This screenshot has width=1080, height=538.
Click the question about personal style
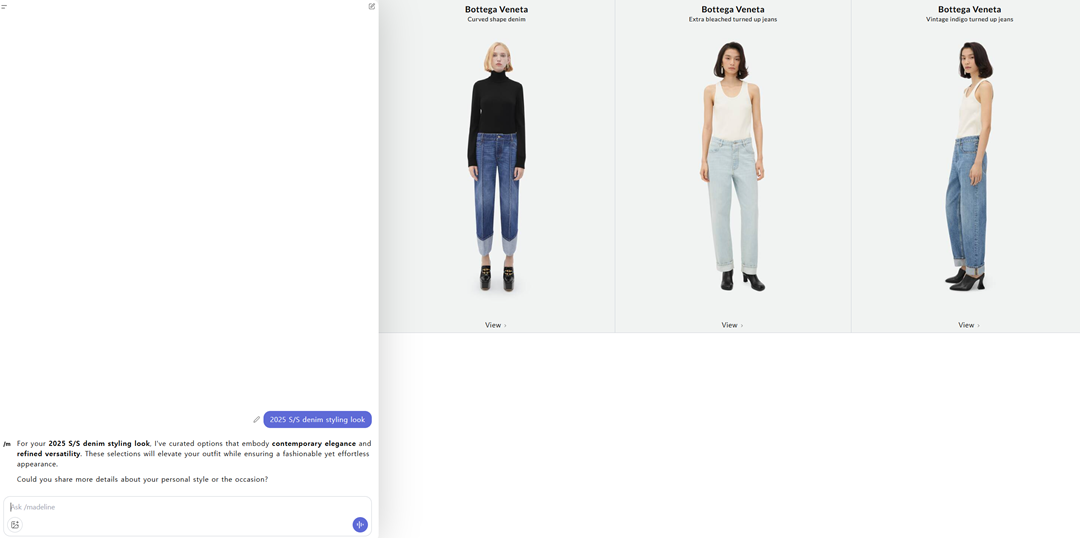tap(143, 479)
